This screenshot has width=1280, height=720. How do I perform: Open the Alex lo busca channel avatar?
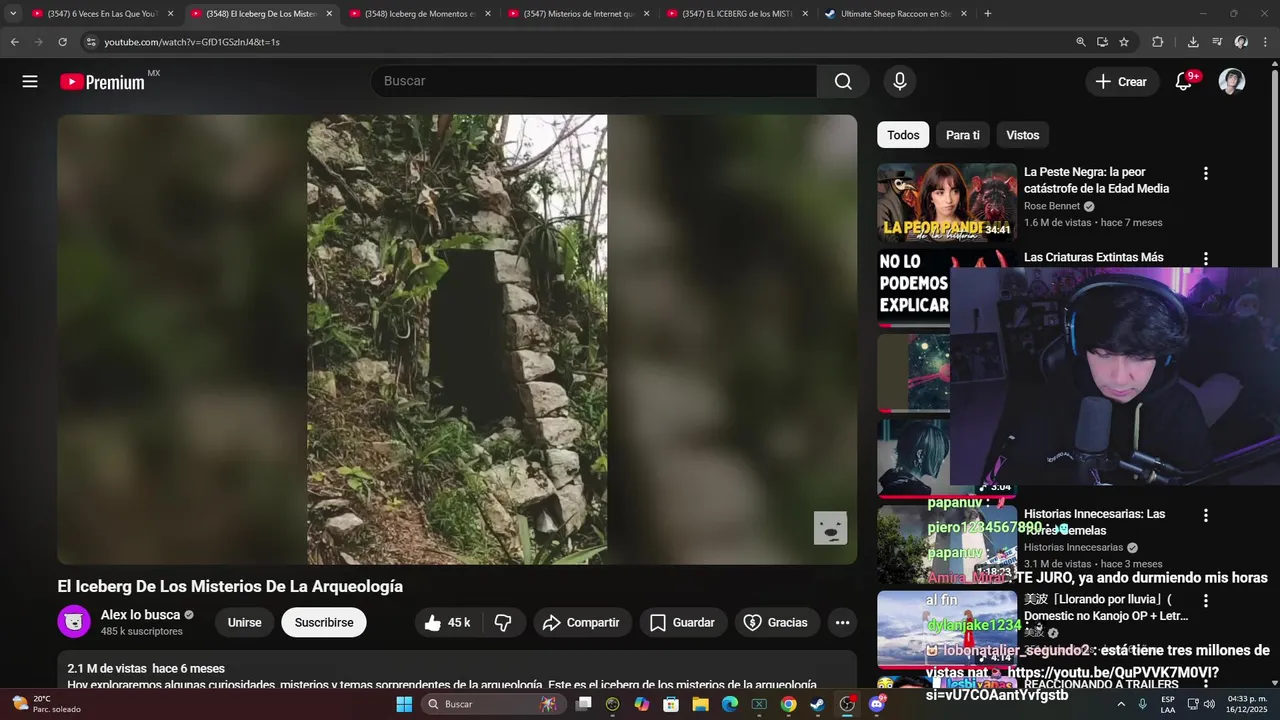click(x=74, y=622)
